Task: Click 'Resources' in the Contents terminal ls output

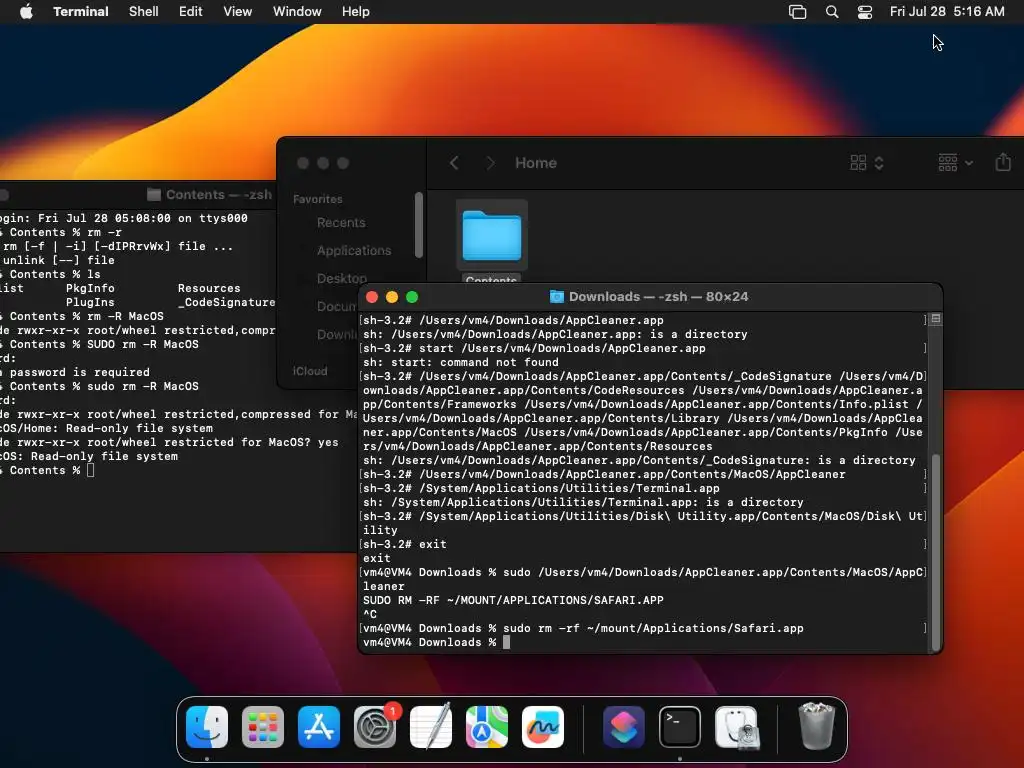Action: pyautogui.click(x=209, y=288)
